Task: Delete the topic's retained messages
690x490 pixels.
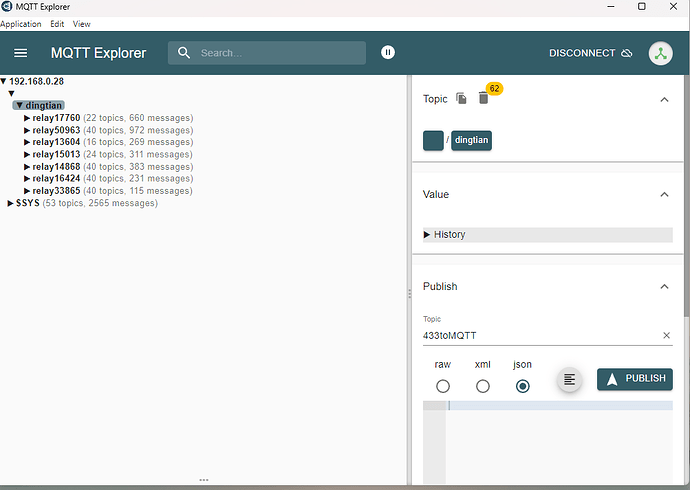Action: (x=483, y=98)
